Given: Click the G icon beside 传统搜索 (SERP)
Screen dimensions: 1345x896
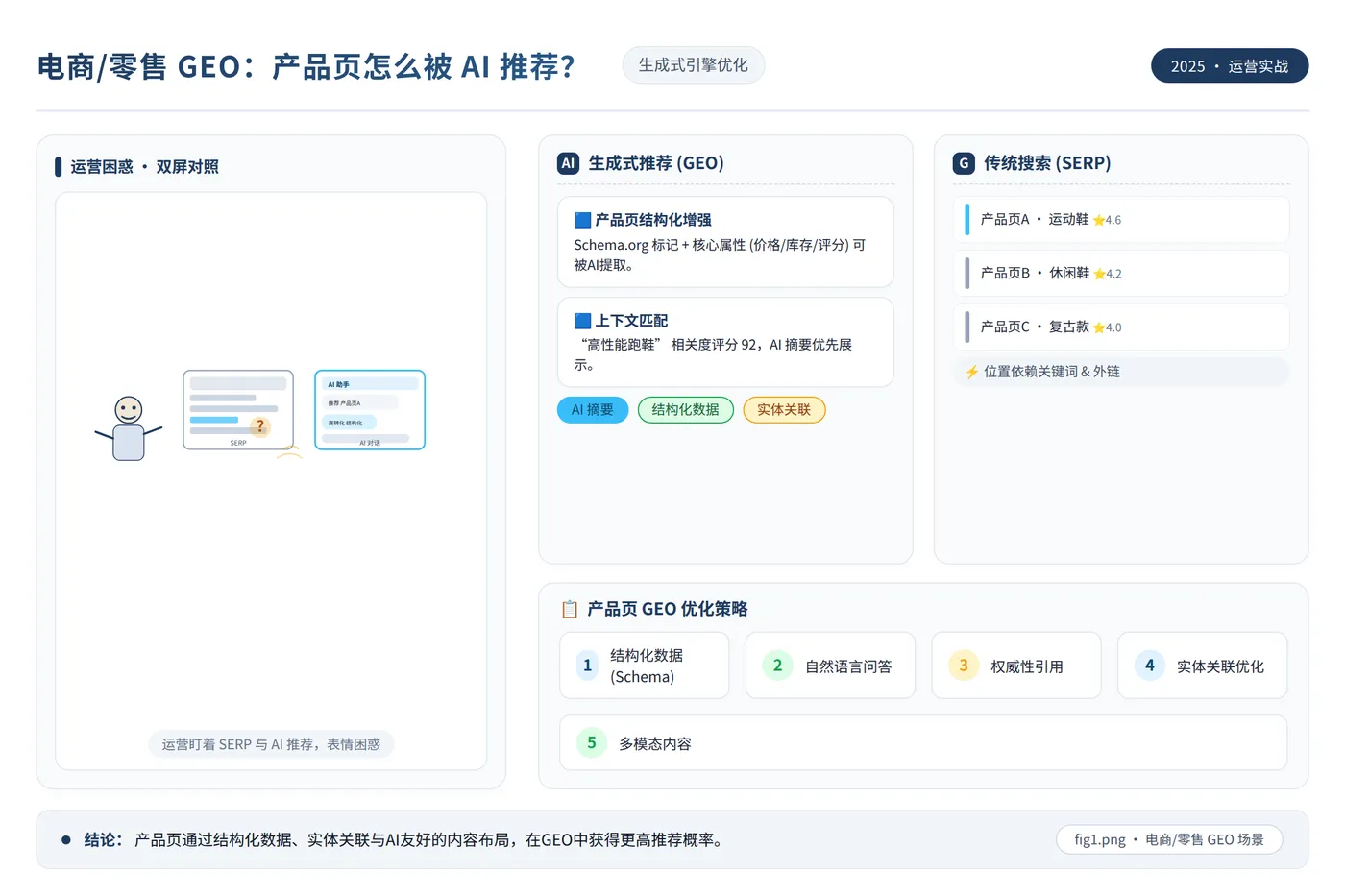Looking at the screenshot, I should pos(964,163).
